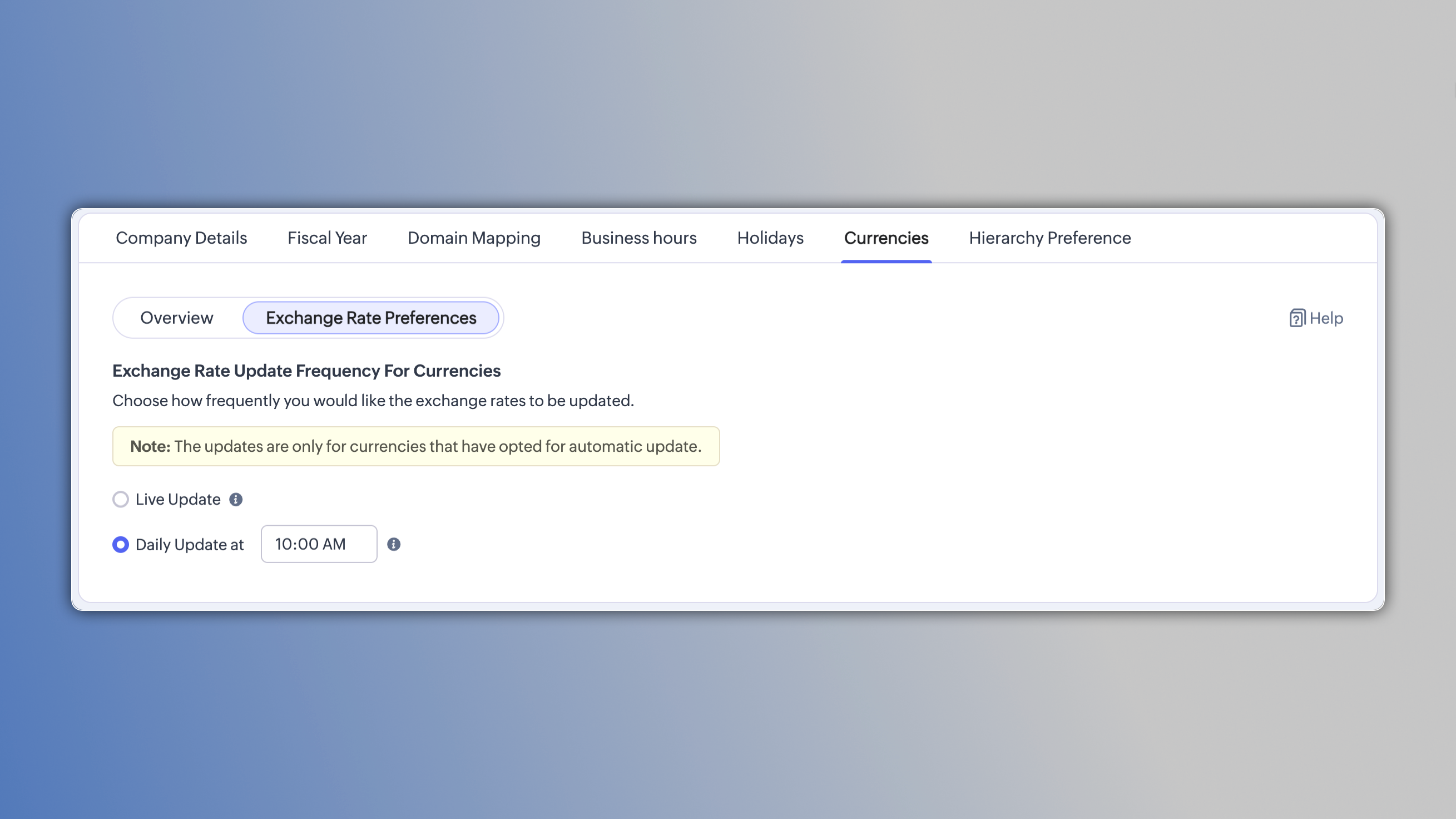Switch to the Business hours tab
Image resolution: width=1456 pixels, height=819 pixels.
point(638,238)
